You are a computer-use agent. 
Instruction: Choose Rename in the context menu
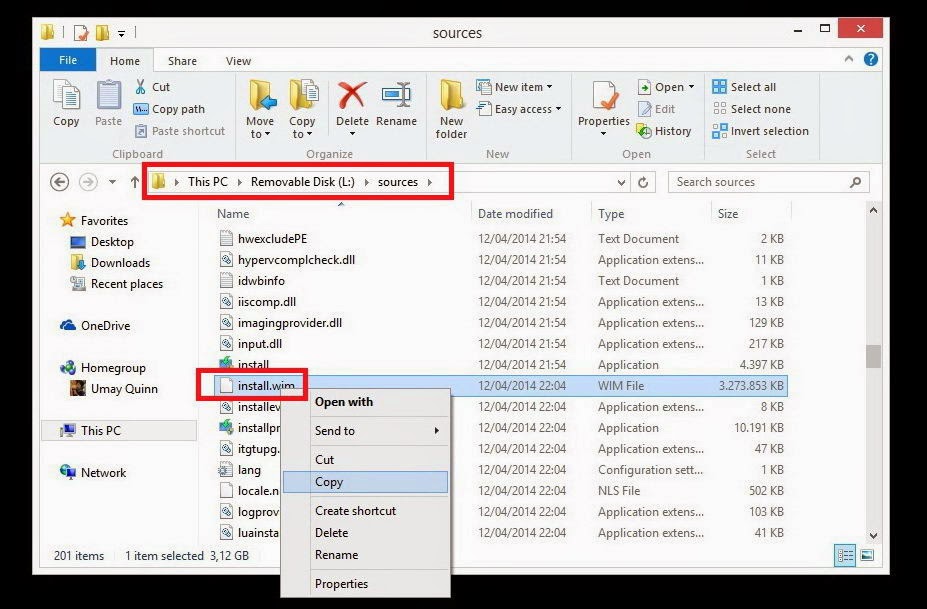tap(365, 555)
